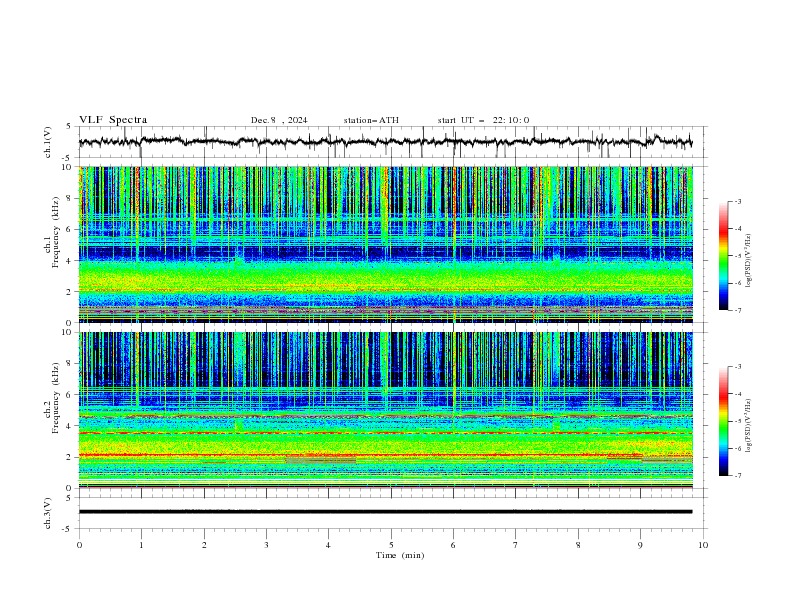This screenshot has width=792, height=612.
Task: Click the ch.2 color bar "log(PSD)(V²/Hz)" label
Action: click(x=749, y=426)
